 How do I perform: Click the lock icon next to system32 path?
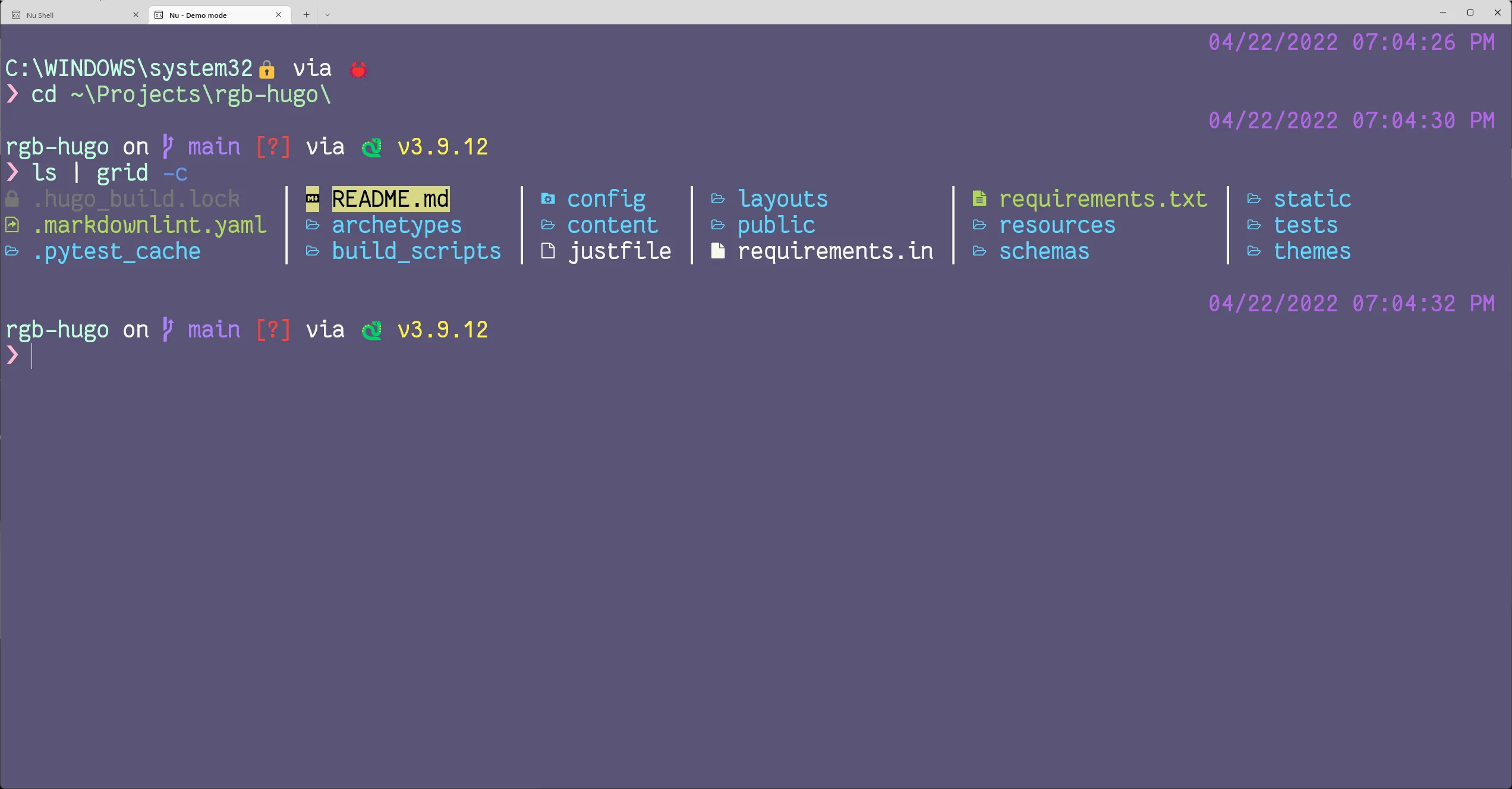(267, 70)
